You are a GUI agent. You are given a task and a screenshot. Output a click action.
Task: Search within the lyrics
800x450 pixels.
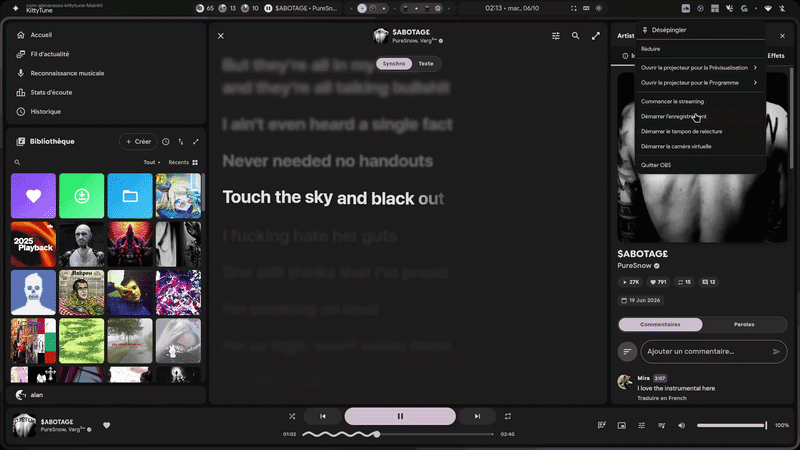576,36
